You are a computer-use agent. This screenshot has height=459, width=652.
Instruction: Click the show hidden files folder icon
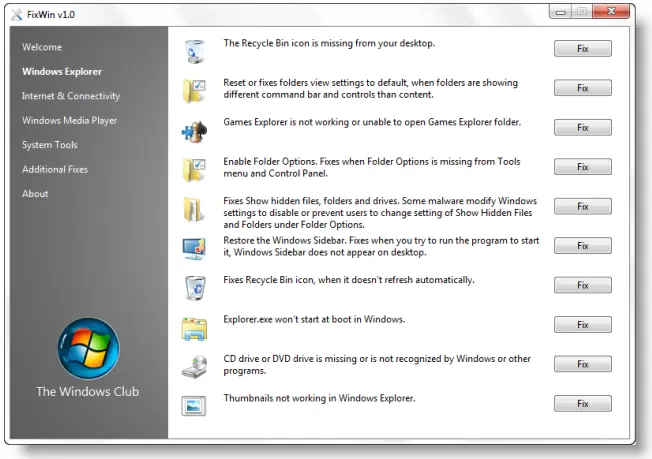tap(194, 209)
